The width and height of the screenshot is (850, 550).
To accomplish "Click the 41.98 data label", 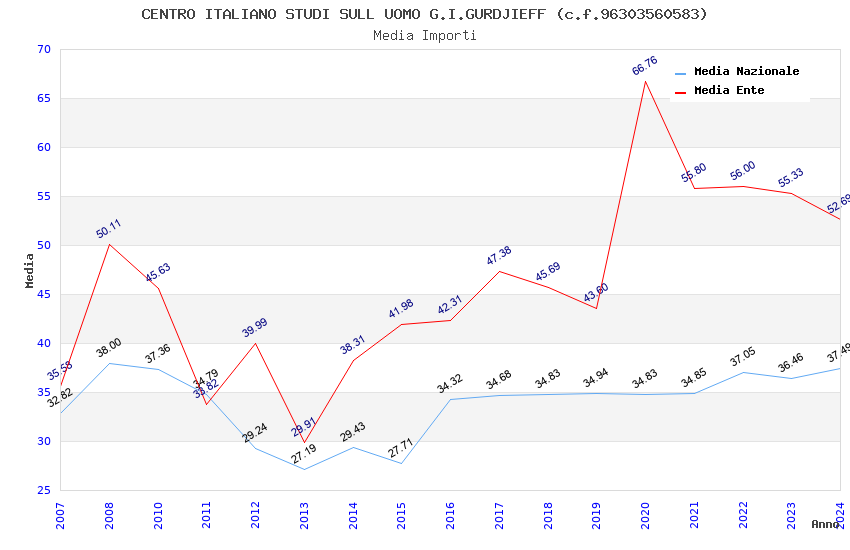I will [x=401, y=308].
